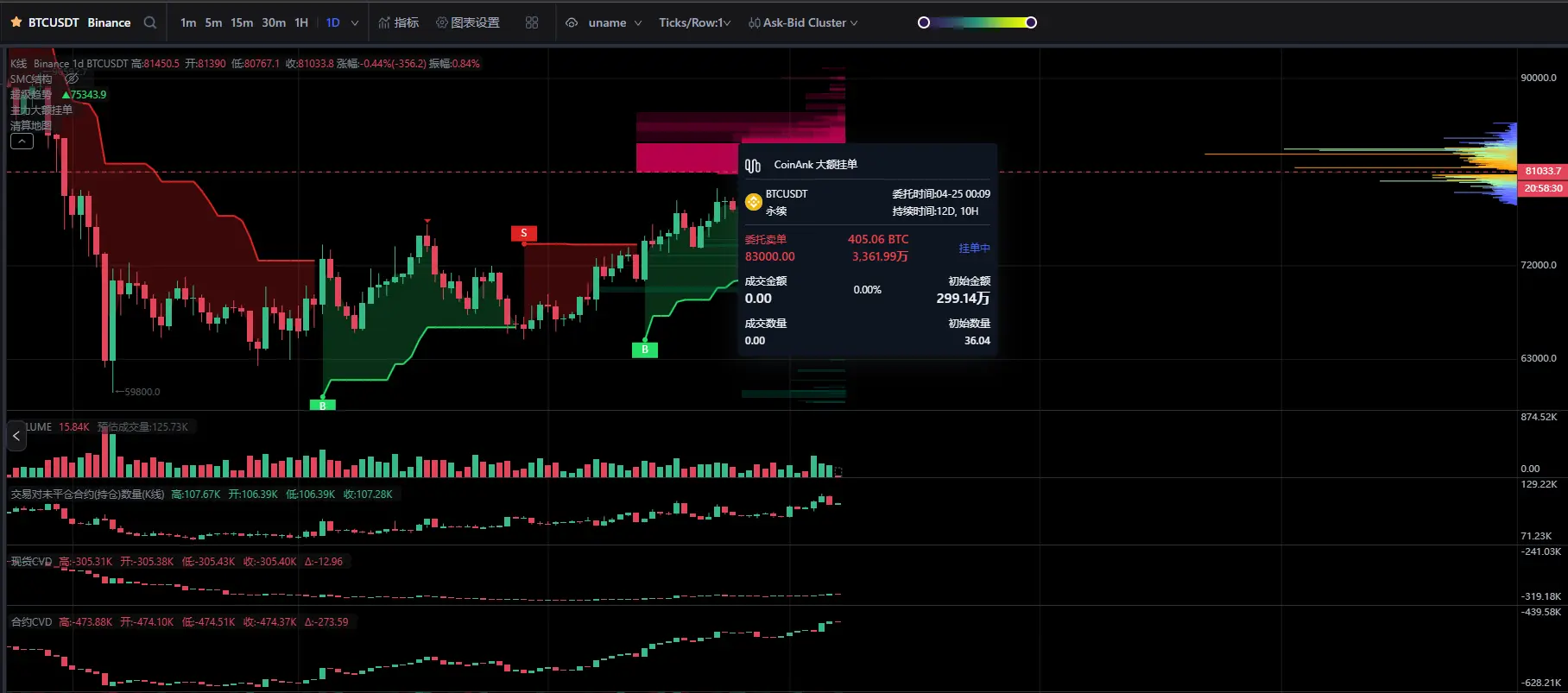This screenshot has width=1568, height=693.
Task: Click the 现货CVD indicator label
Action: tap(31, 561)
